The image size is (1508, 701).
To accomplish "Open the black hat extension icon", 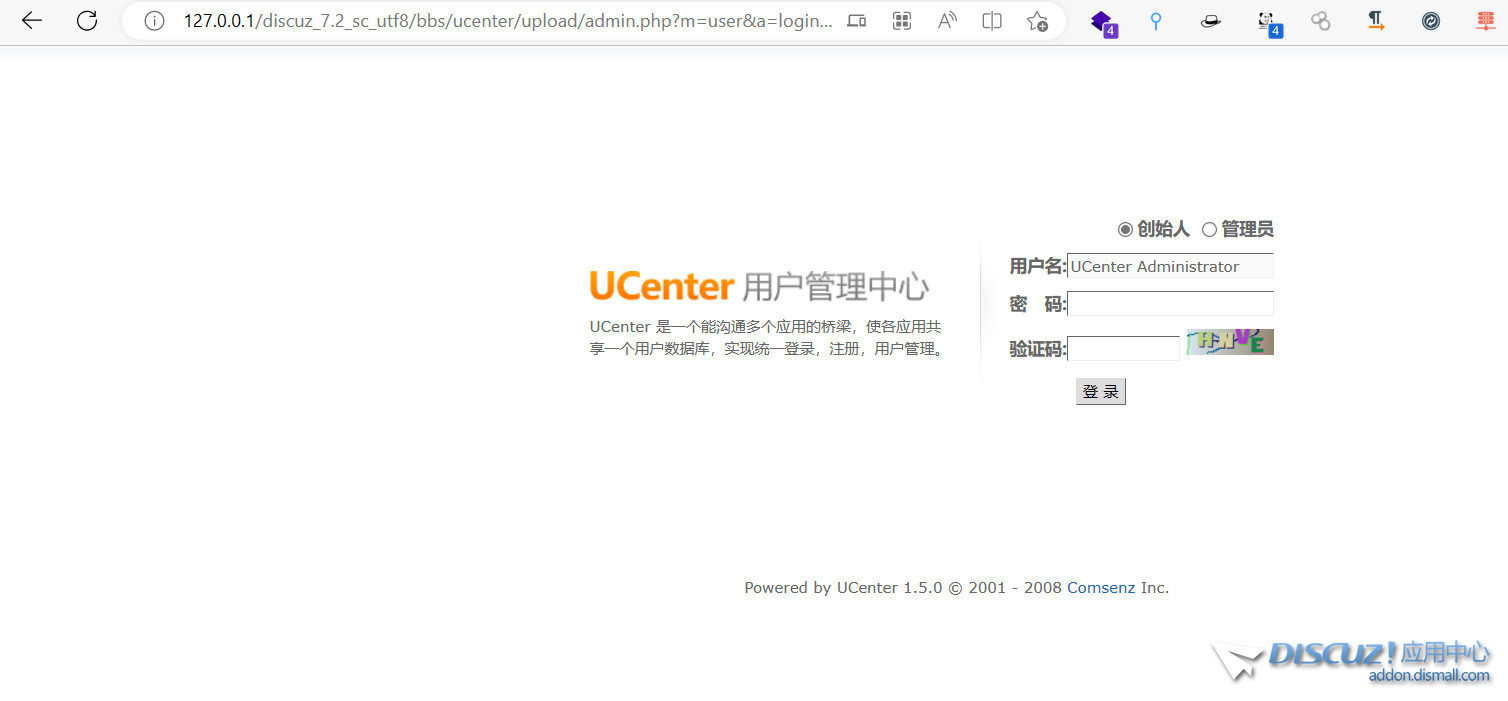I will pyautogui.click(x=1210, y=20).
